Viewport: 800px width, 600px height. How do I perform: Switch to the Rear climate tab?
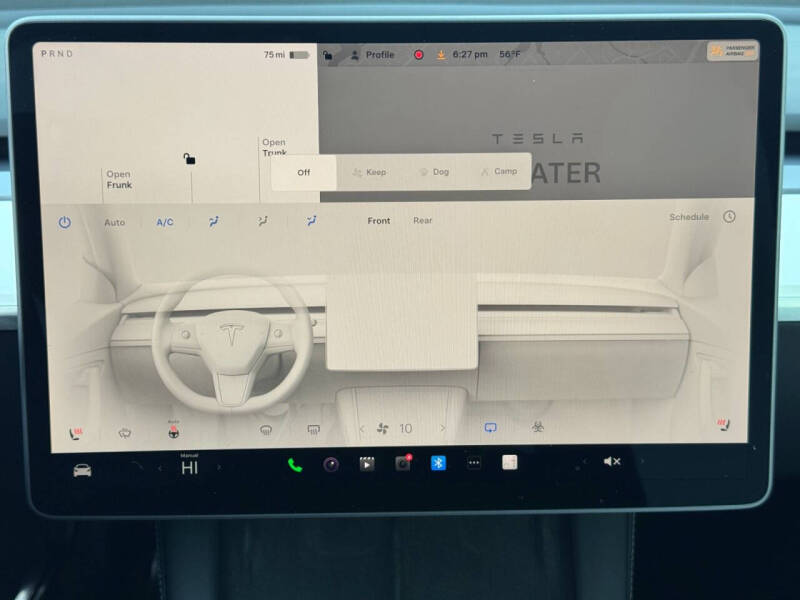[x=423, y=220]
